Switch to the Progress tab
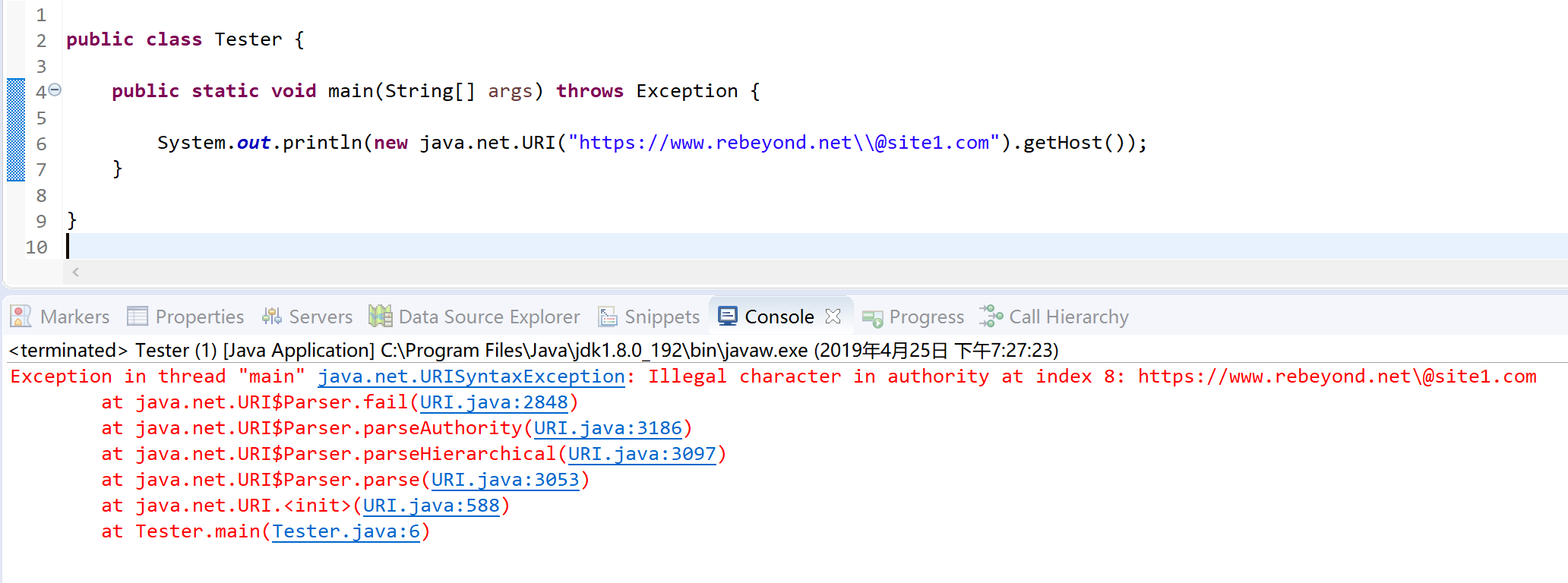 pyautogui.click(x=913, y=317)
